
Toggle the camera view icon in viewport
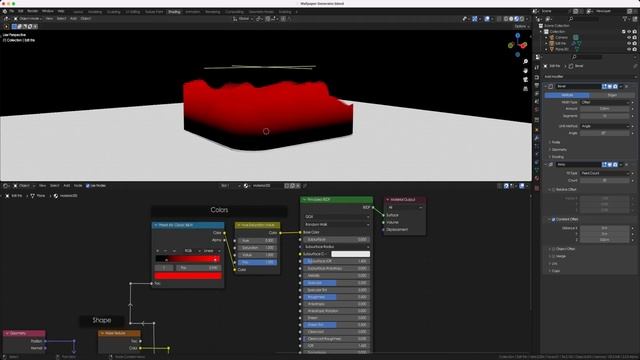coord(525,80)
